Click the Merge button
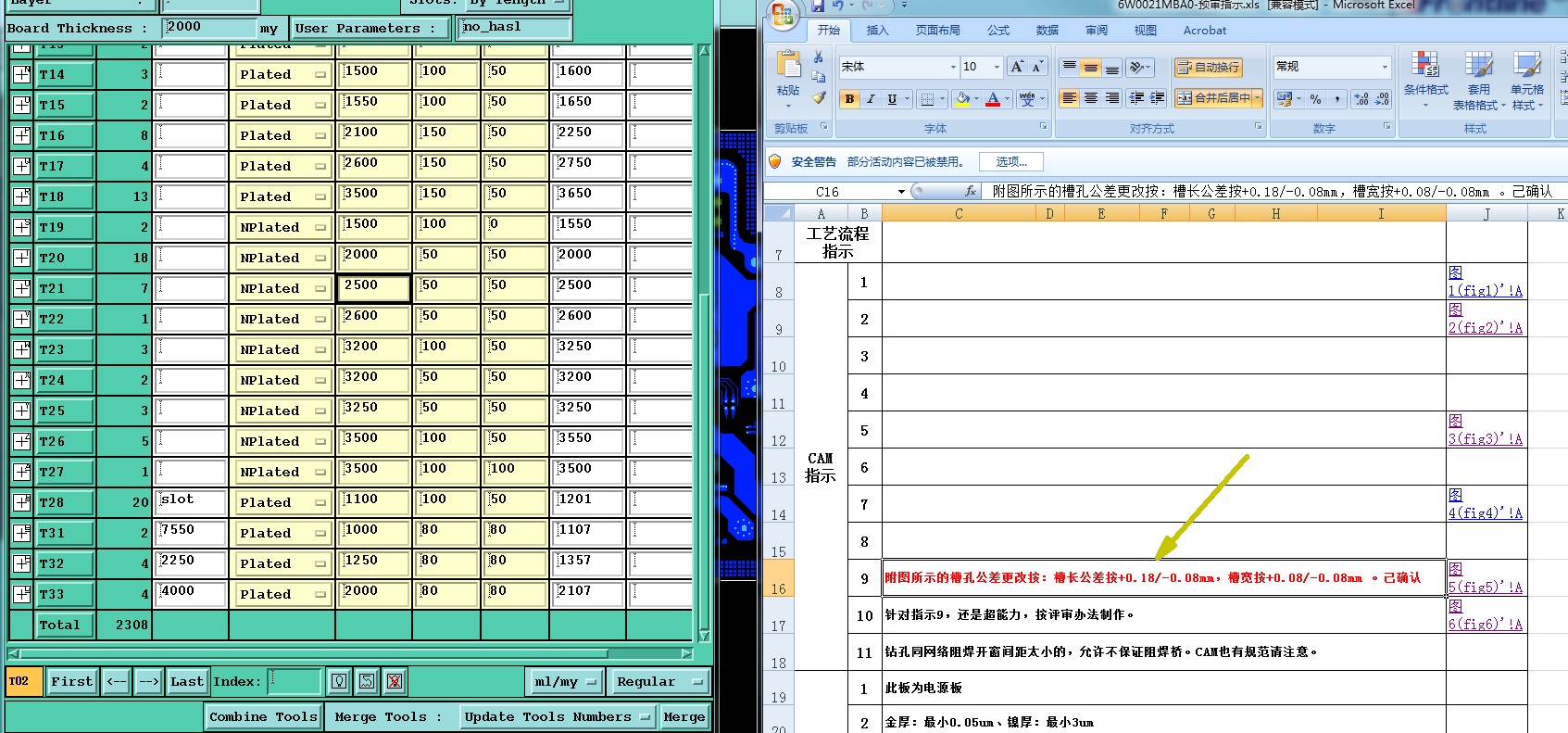 [684, 716]
